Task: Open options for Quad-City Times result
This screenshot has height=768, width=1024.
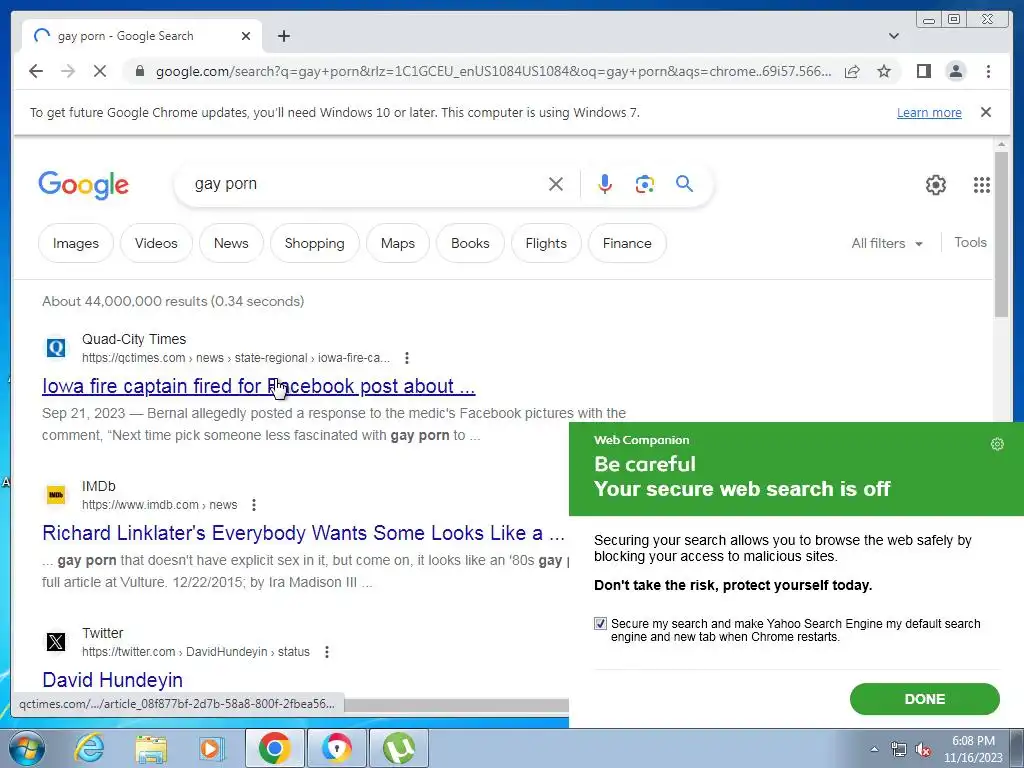Action: (407, 358)
